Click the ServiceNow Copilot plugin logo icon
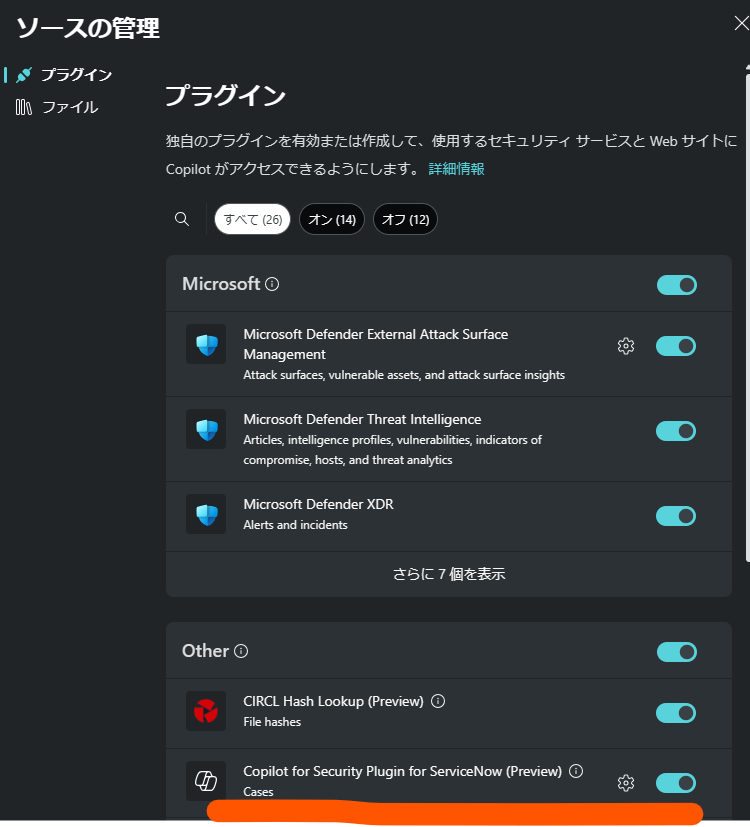This screenshot has width=750, height=827. [206, 781]
